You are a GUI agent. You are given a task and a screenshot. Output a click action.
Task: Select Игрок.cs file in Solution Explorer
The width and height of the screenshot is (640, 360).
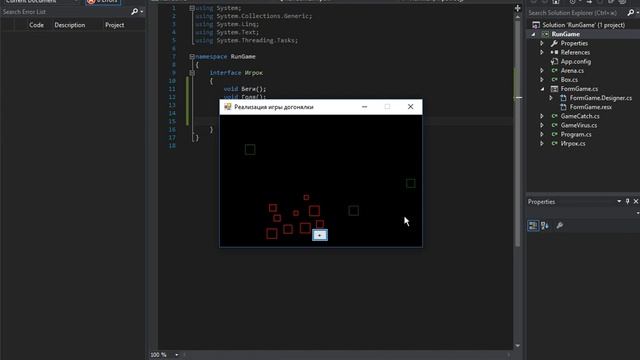click(573, 143)
